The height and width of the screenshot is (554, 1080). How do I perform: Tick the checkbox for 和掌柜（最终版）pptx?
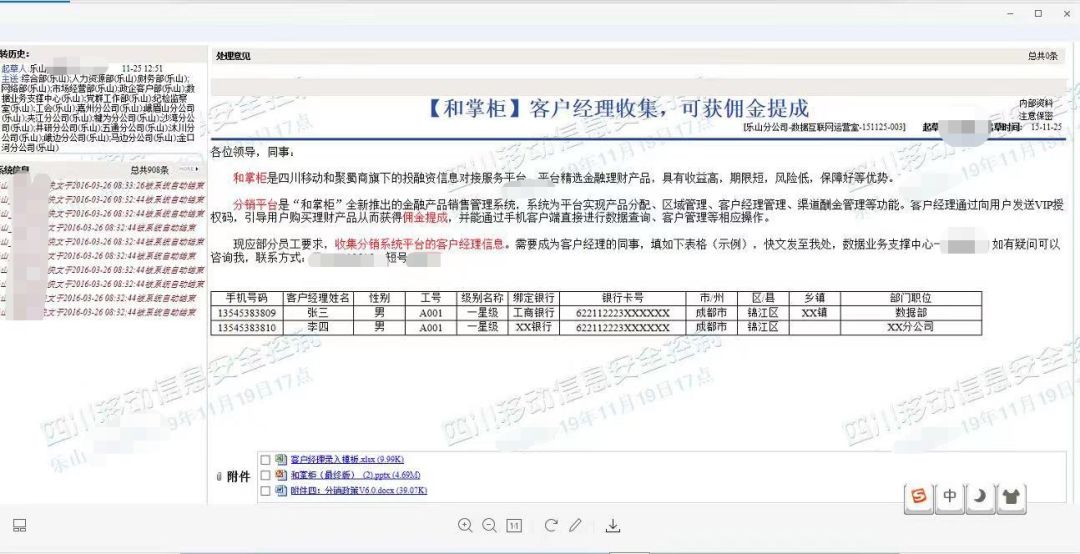[265, 475]
